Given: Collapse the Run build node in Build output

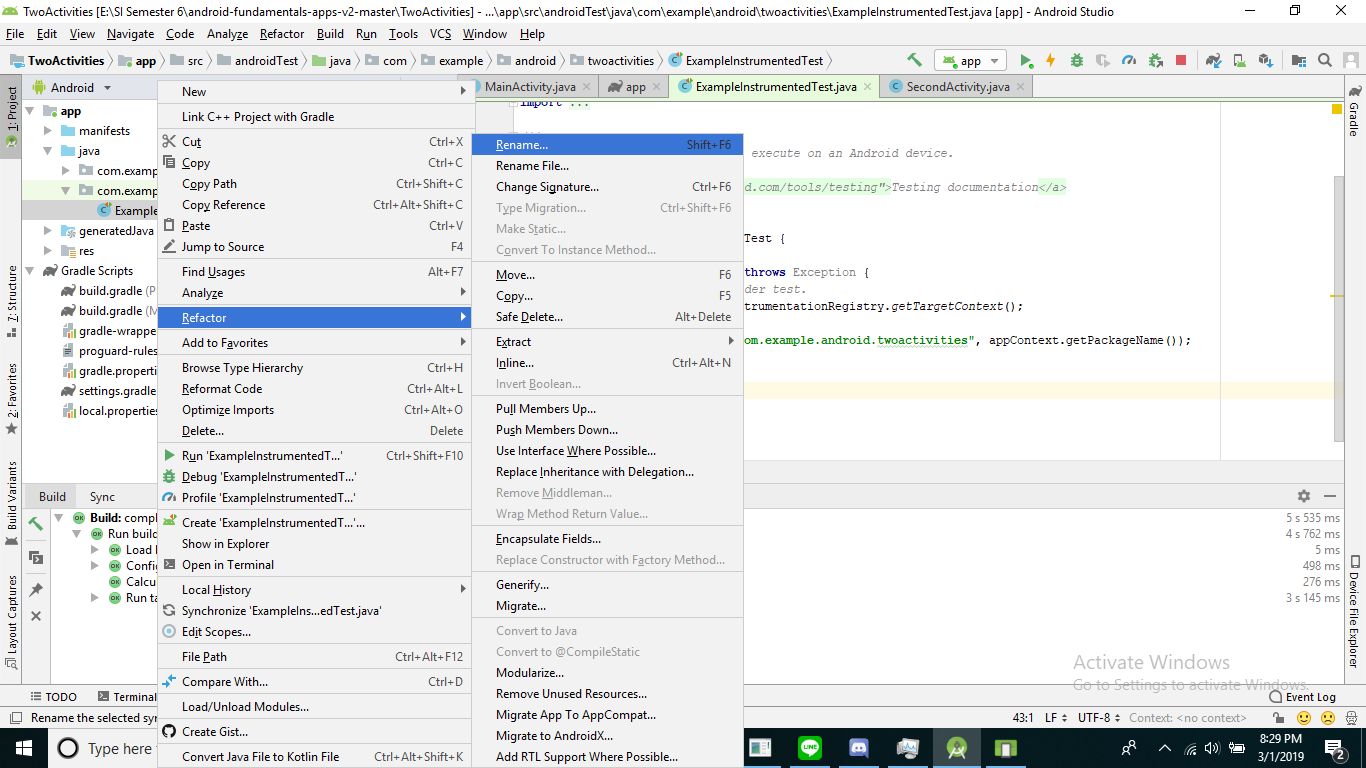Looking at the screenshot, I should coord(76,533).
